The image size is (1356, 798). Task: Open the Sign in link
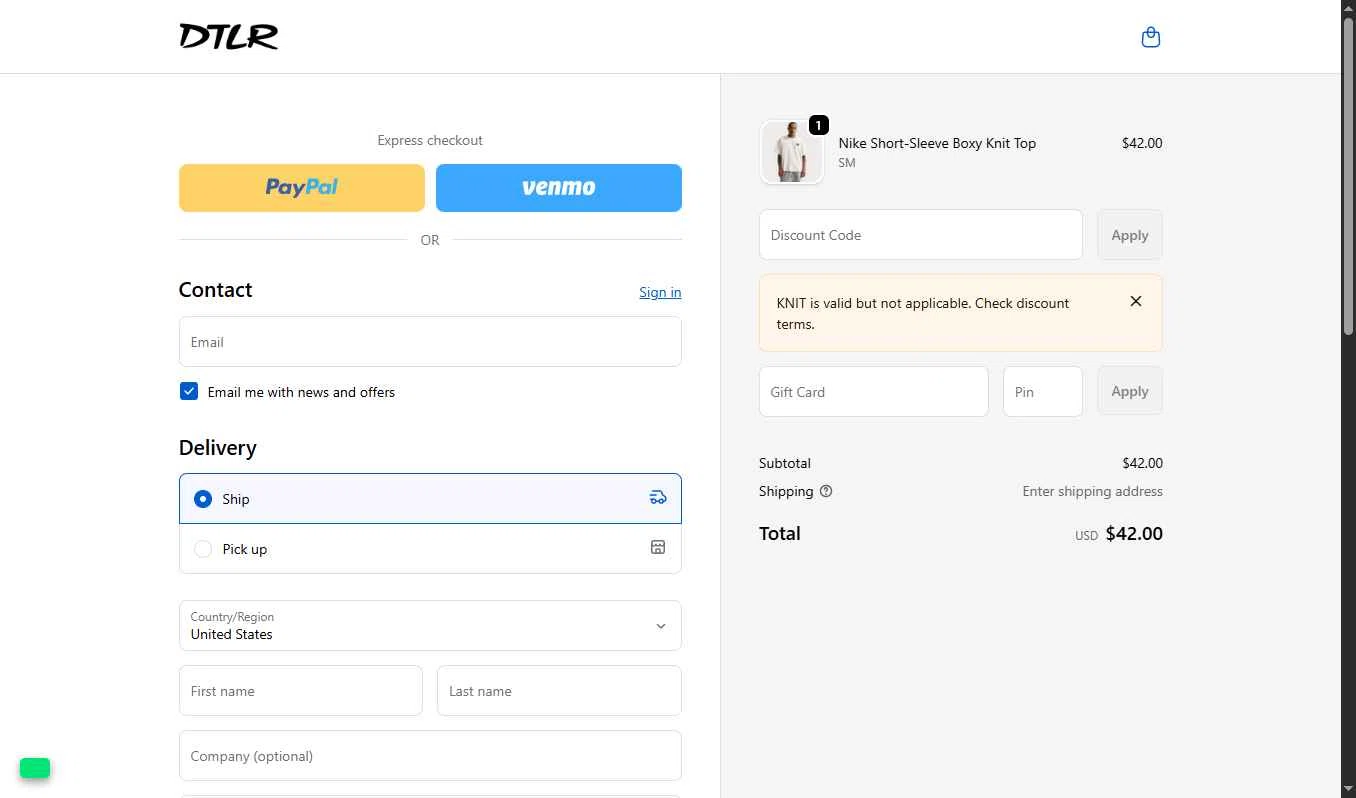click(660, 292)
